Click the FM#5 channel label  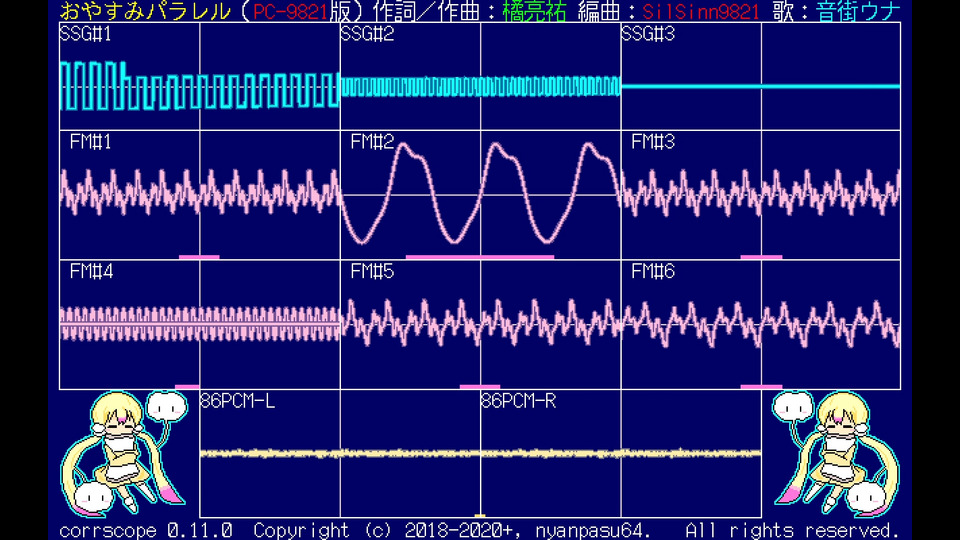372,271
